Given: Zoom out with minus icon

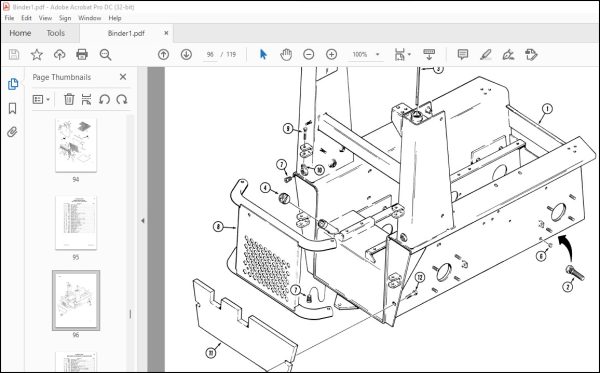Looking at the screenshot, I should click(x=309, y=55).
